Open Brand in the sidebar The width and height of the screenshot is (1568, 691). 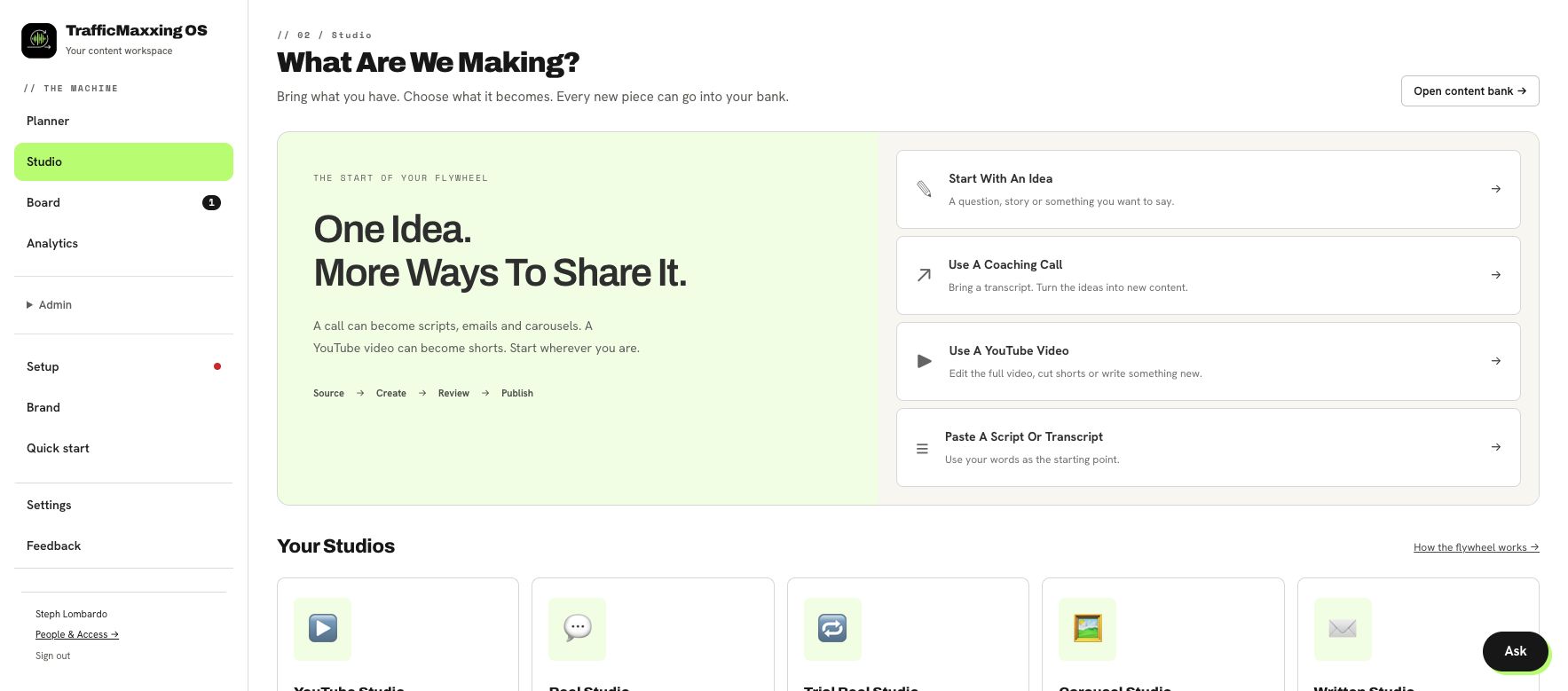pos(123,407)
